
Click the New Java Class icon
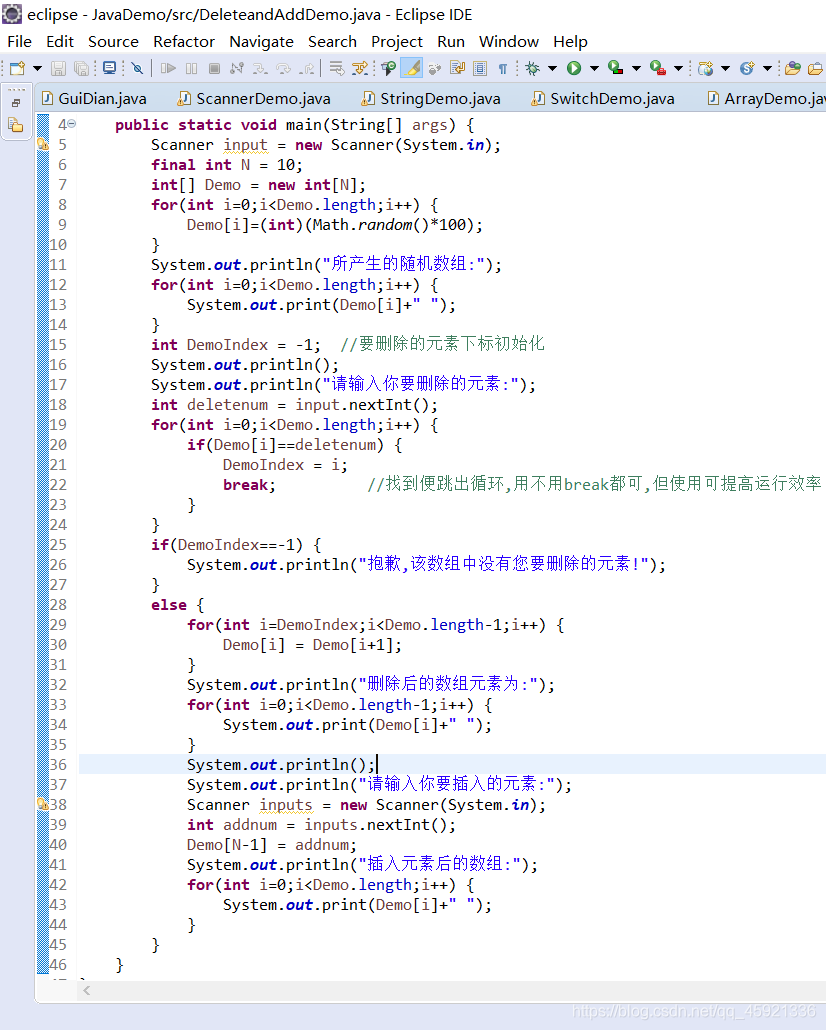[x=747, y=68]
